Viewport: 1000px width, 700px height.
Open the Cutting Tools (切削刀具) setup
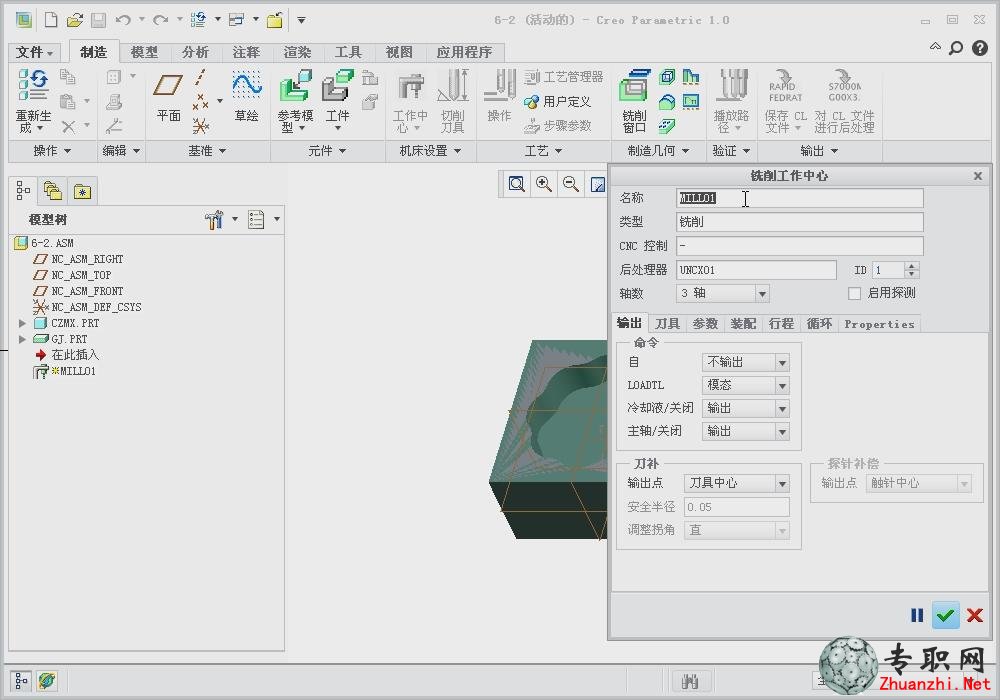pyautogui.click(x=453, y=102)
